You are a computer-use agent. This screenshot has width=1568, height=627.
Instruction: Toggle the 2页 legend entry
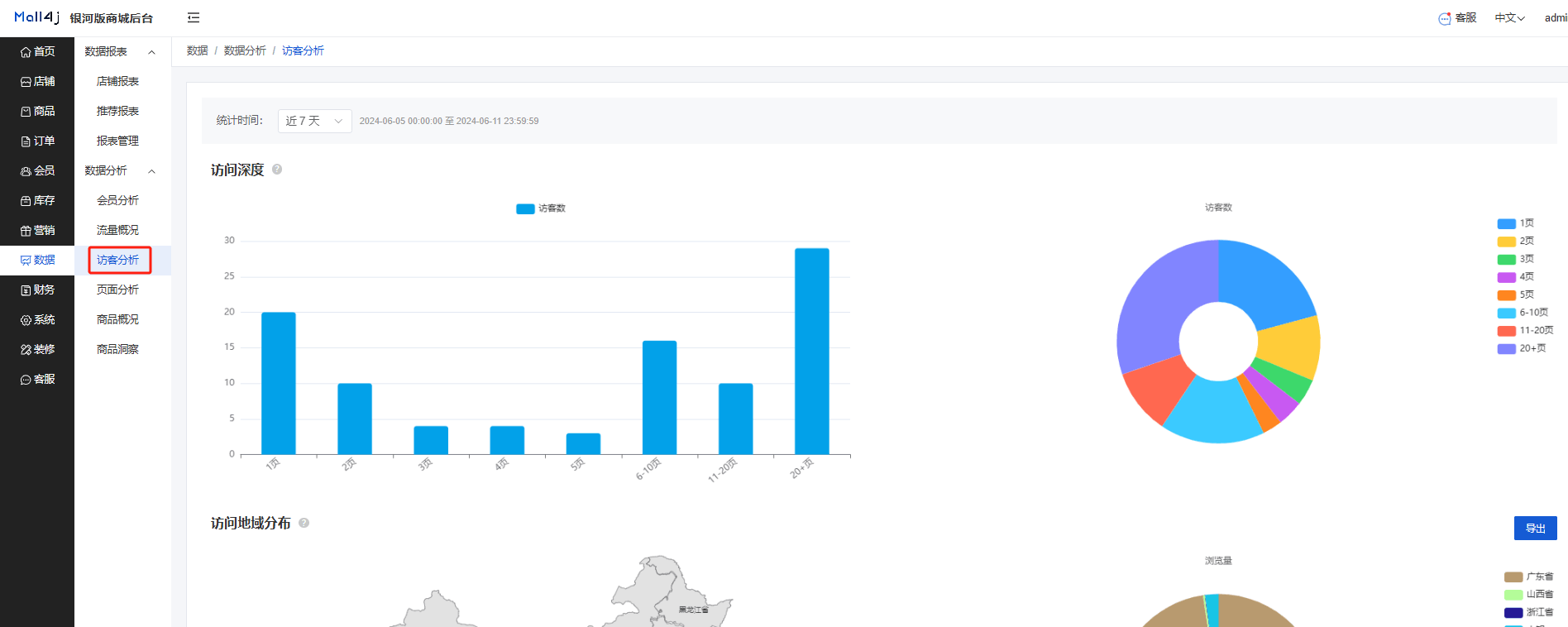[x=1515, y=242]
